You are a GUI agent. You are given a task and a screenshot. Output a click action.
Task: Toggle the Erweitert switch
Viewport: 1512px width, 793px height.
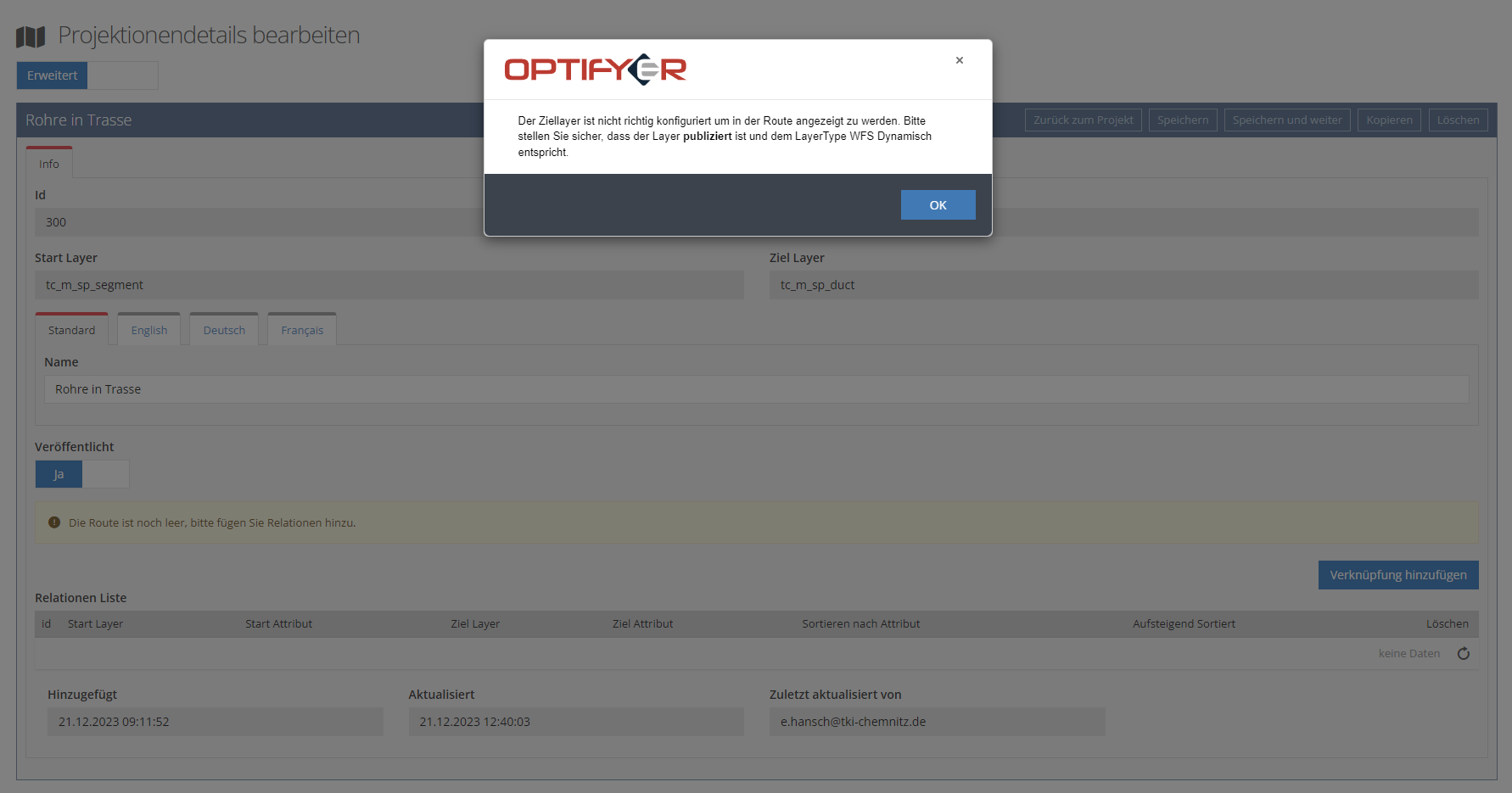87,75
